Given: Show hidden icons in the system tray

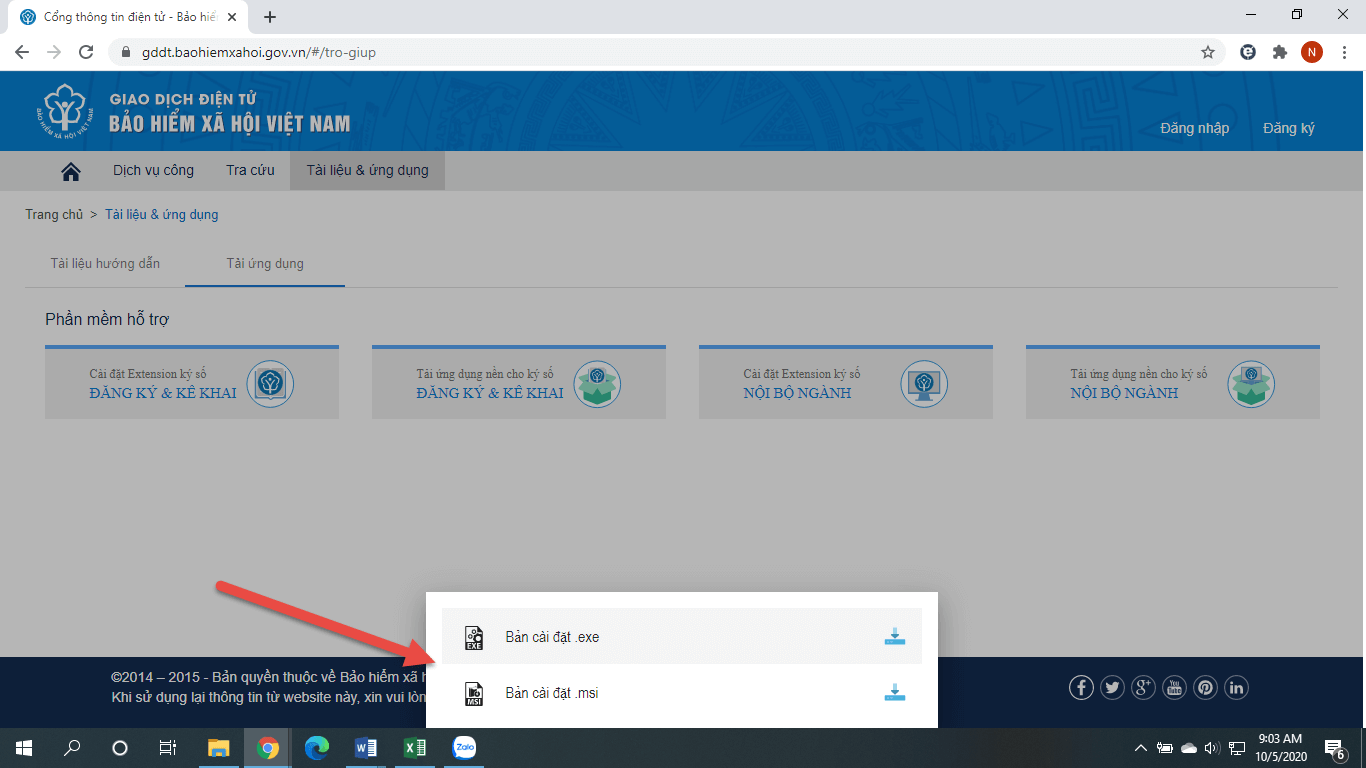Looking at the screenshot, I should click(1140, 748).
